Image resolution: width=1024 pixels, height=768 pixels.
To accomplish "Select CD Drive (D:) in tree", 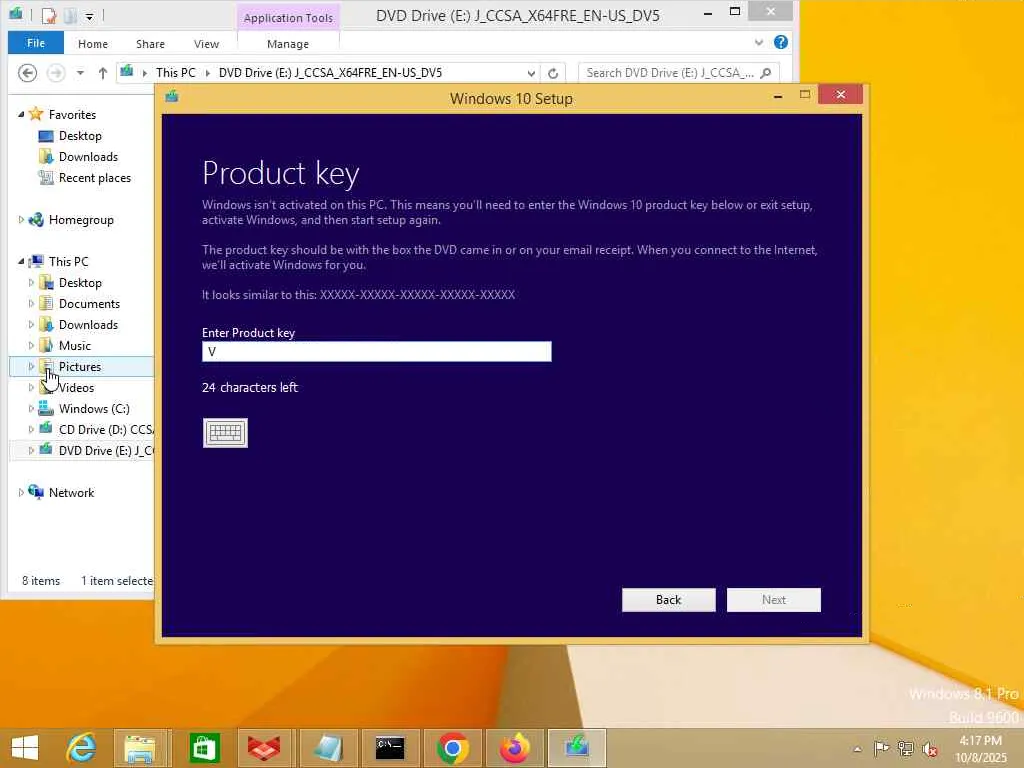I will click(x=106, y=430).
